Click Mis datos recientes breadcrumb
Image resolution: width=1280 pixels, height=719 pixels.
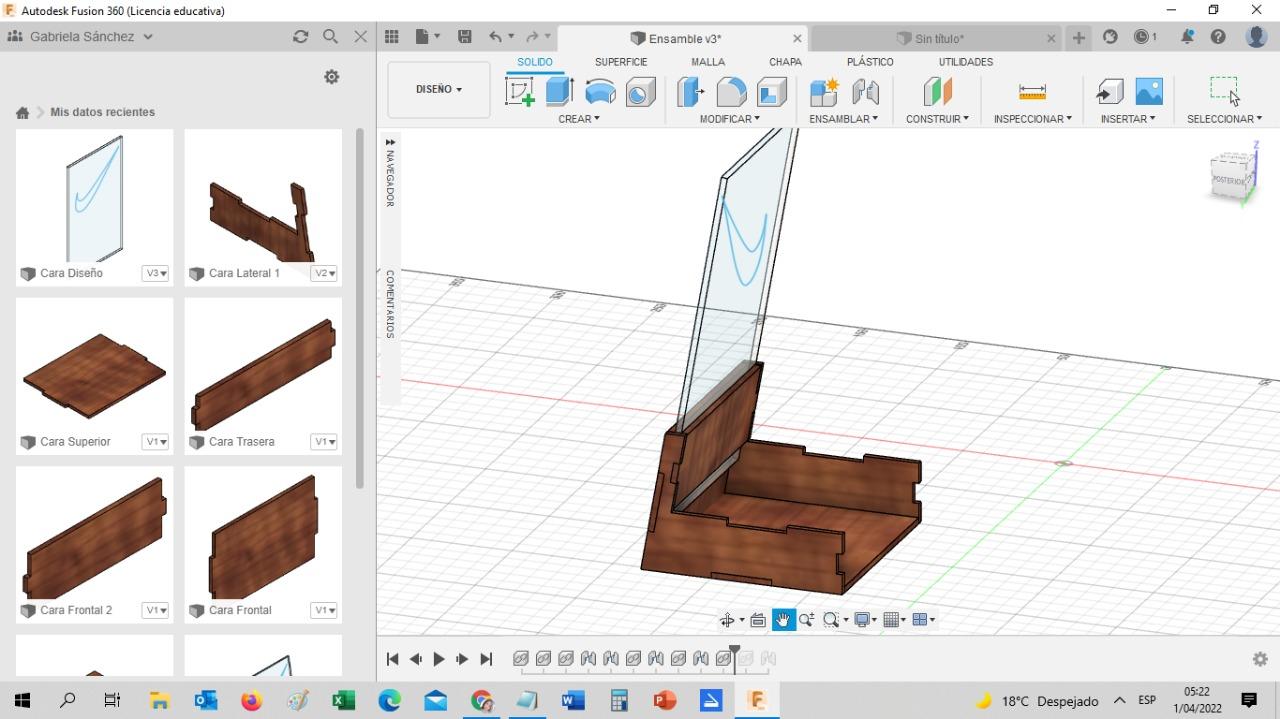click(102, 112)
